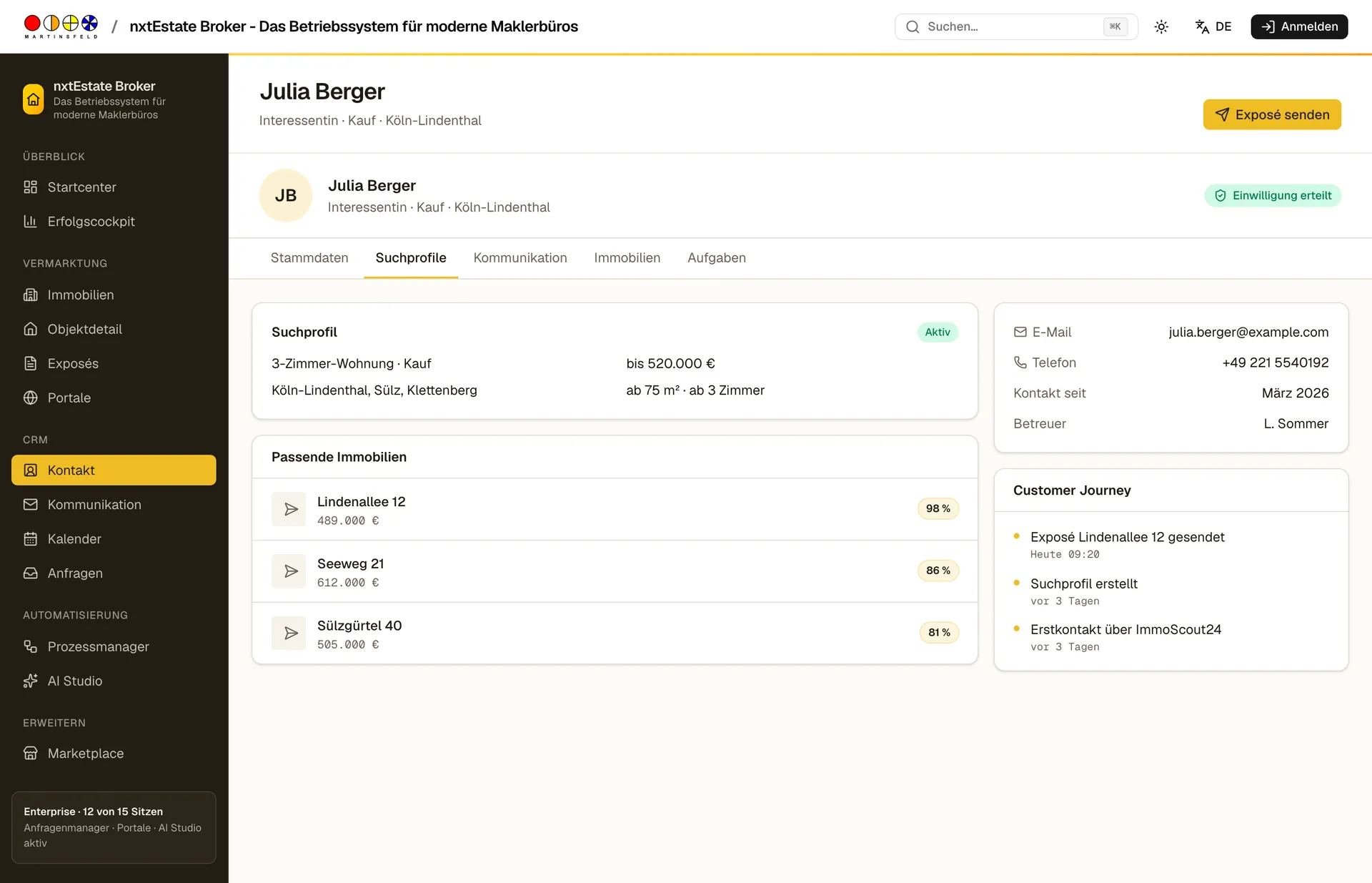Click the Exposé senden button
This screenshot has width=1372, height=883.
tap(1272, 114)
